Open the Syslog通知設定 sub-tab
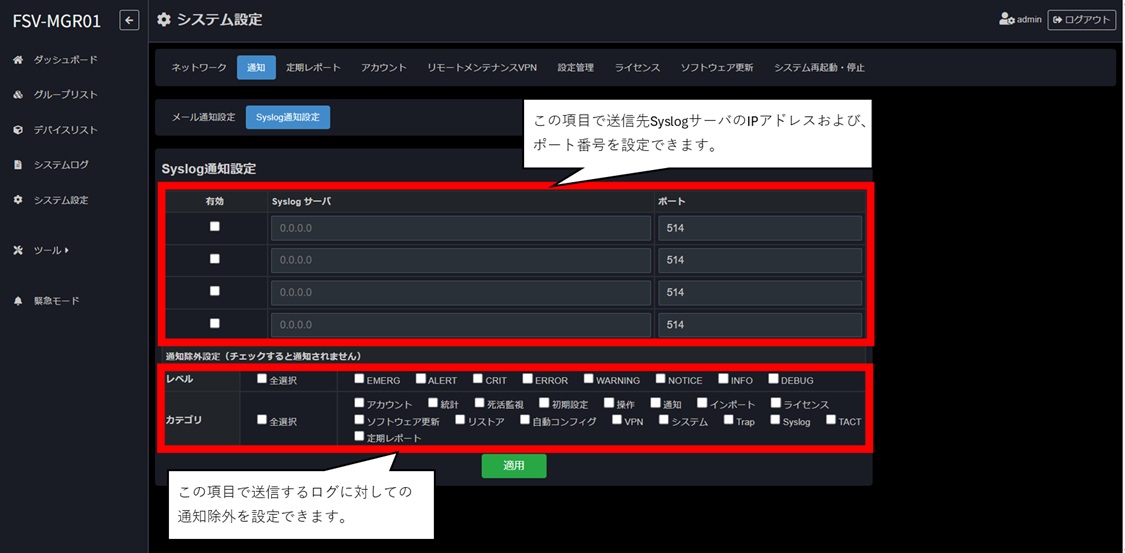Viewport: 1125px width, 553px height. [288, 117]
